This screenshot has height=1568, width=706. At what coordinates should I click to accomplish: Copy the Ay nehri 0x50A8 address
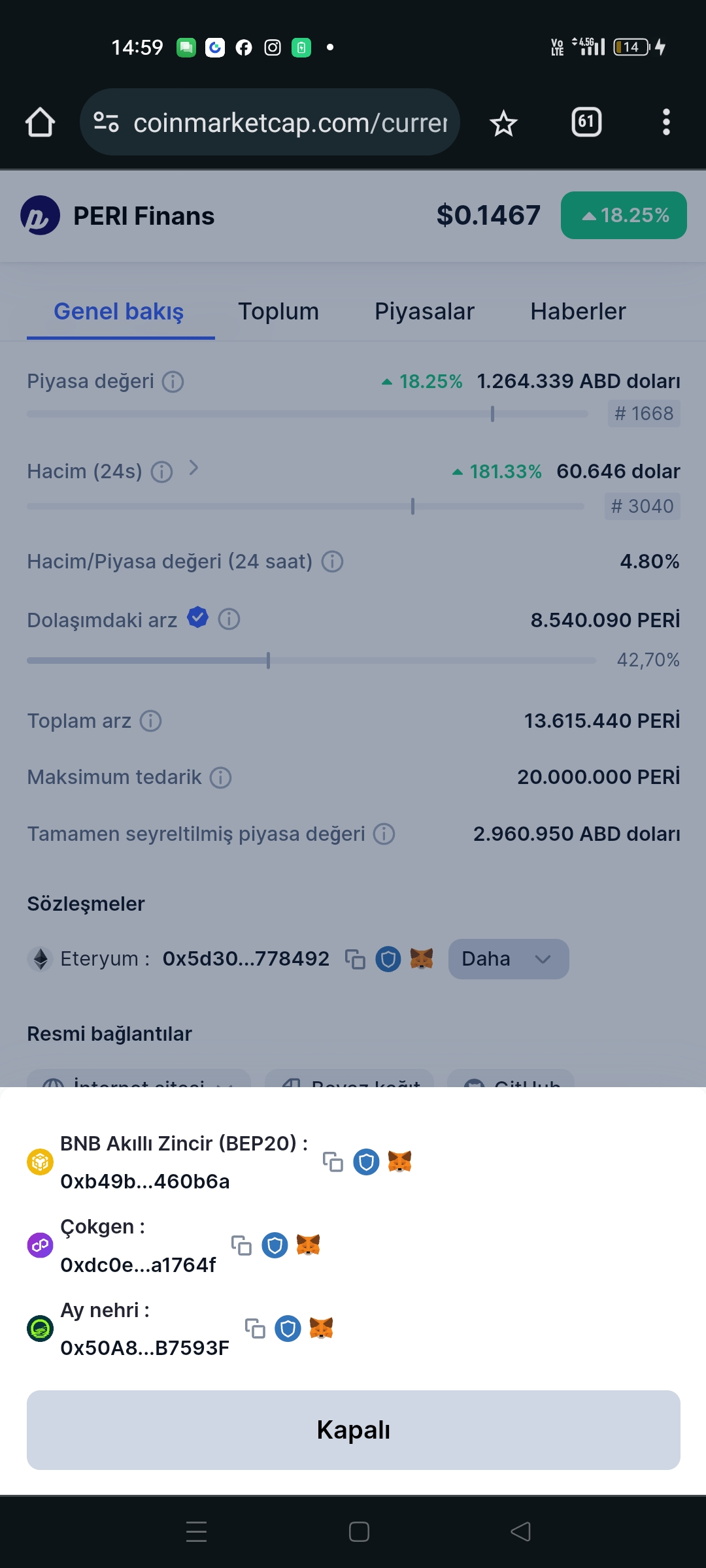[x=255, y=1328]
